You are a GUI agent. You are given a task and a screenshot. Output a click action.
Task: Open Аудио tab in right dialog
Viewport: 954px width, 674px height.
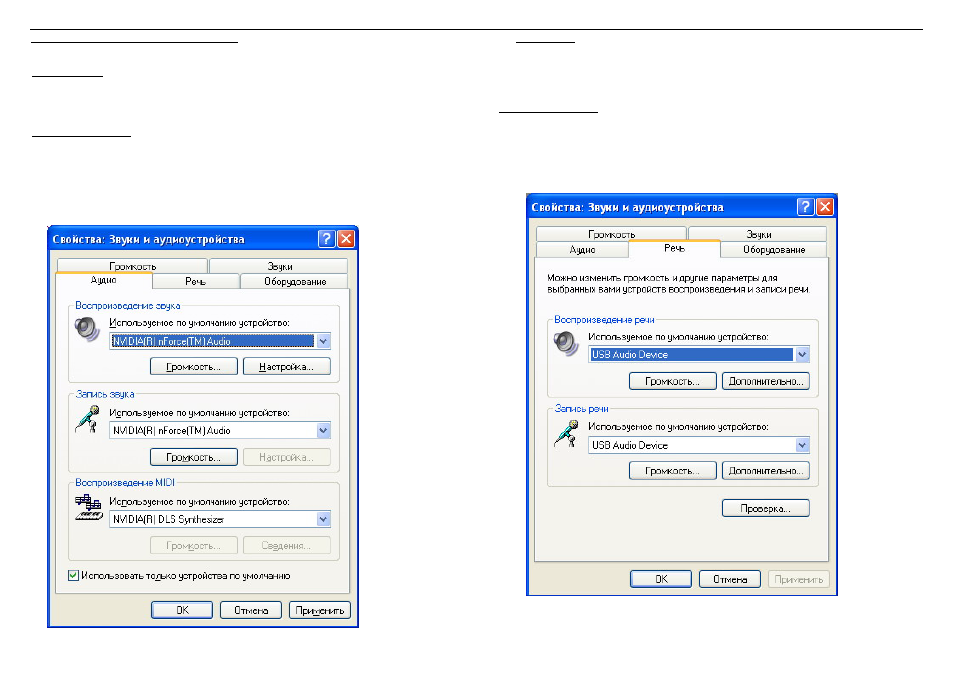(582, 249)
